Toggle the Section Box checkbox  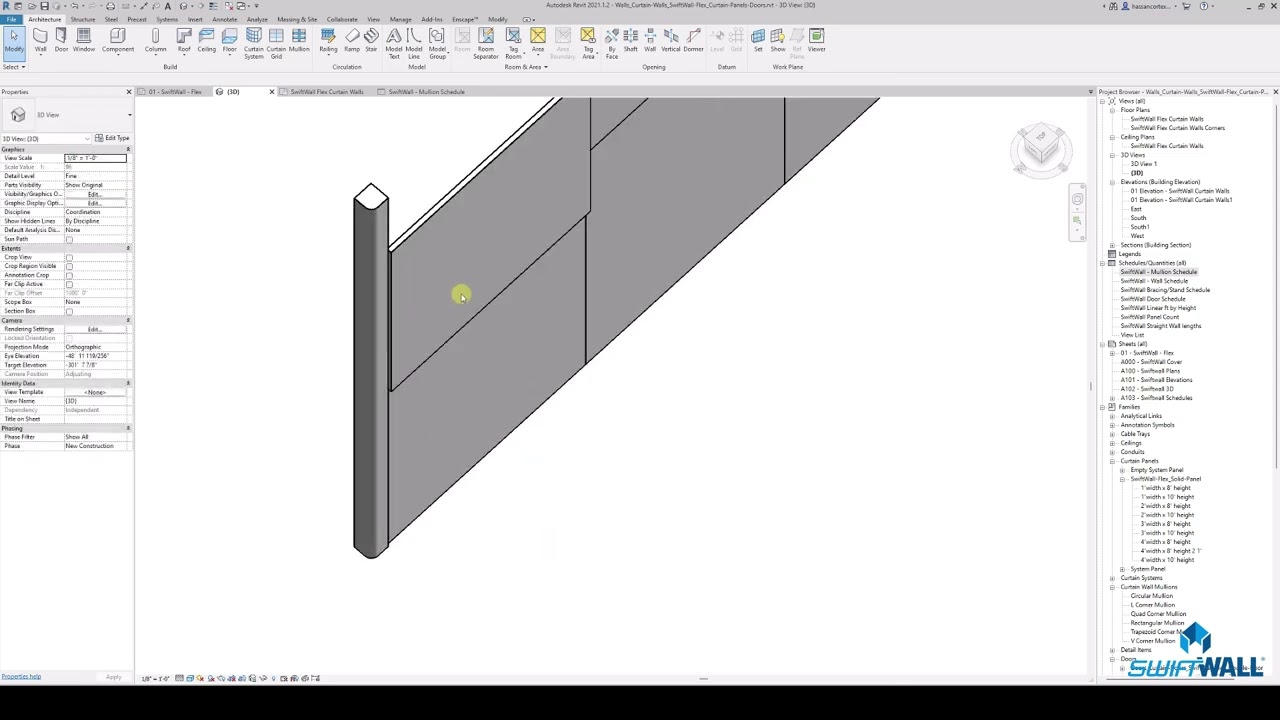coord(69,312)
